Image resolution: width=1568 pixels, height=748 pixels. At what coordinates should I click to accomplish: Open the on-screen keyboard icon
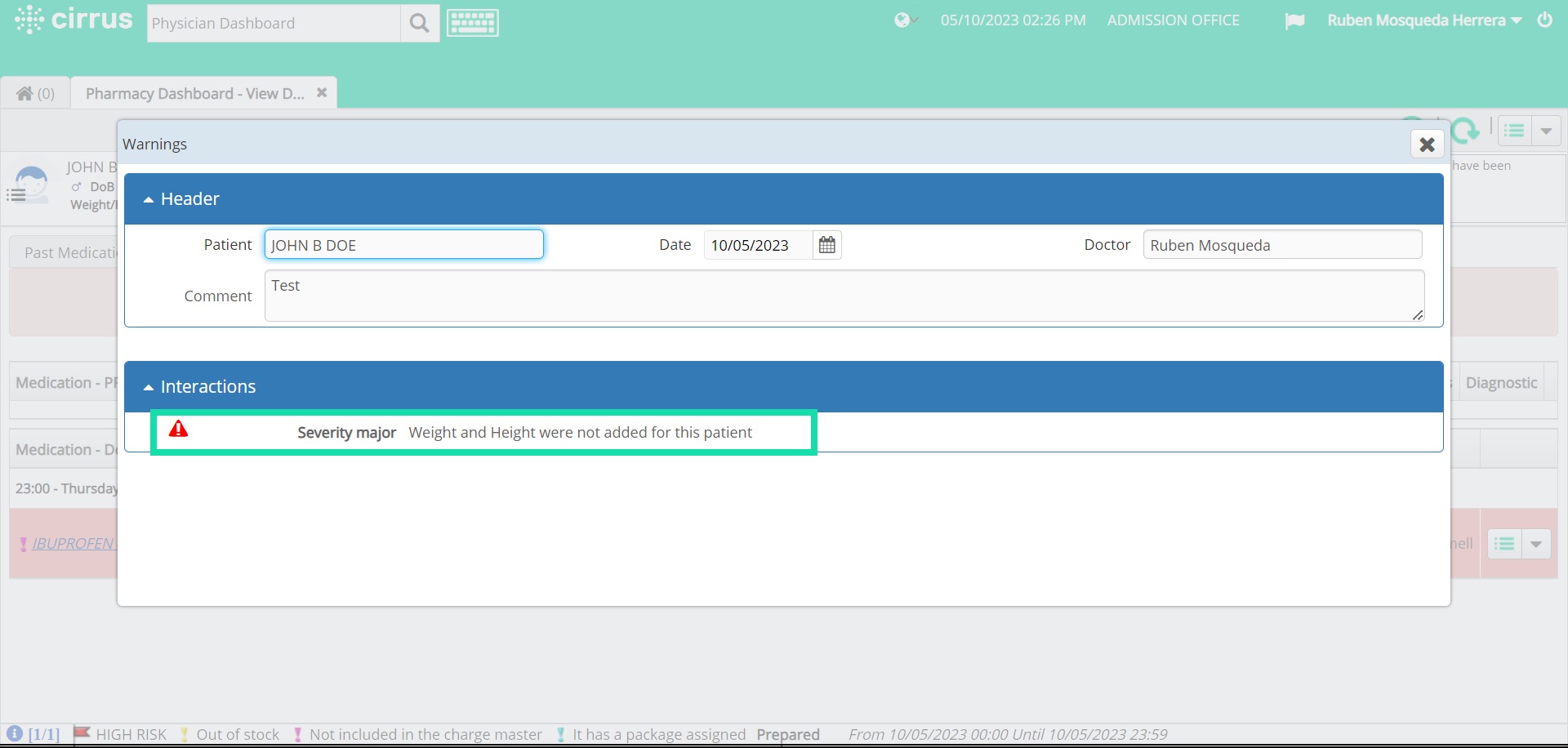click(x=472, y=22)
